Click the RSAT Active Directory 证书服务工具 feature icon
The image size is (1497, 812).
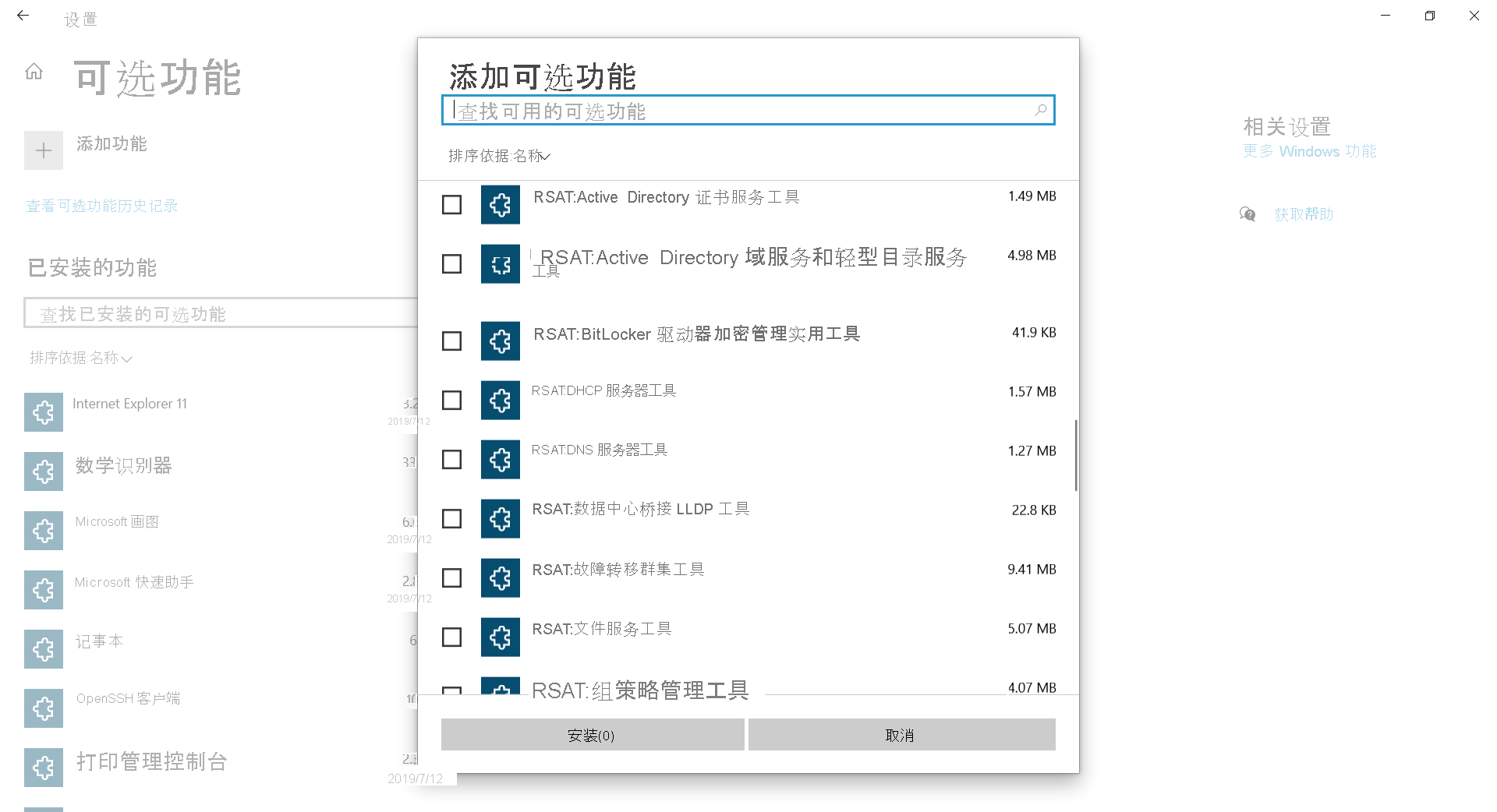click(x=501, y=205)
